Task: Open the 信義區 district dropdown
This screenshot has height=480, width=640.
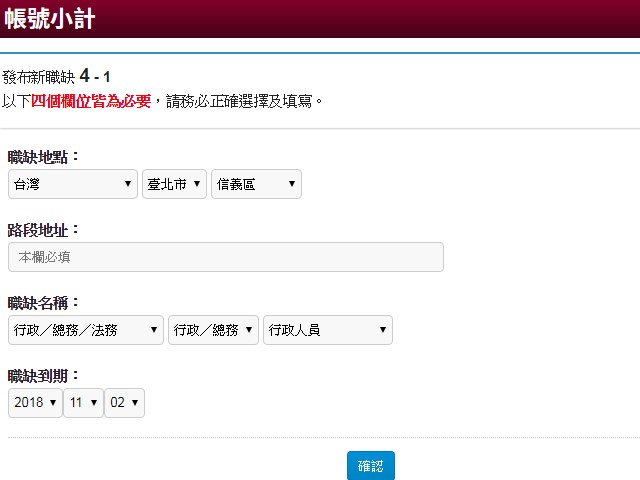Action: [256, 184]
